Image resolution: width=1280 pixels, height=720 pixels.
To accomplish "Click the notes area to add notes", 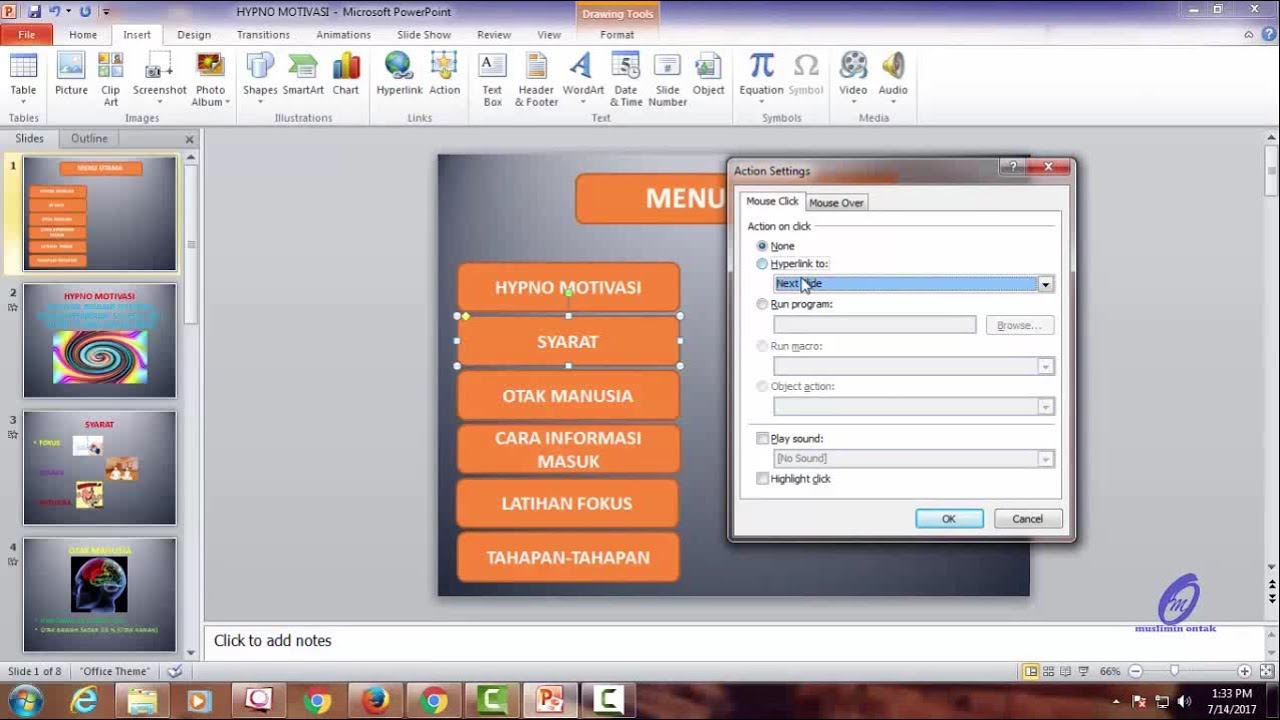I will click(735, 640).
